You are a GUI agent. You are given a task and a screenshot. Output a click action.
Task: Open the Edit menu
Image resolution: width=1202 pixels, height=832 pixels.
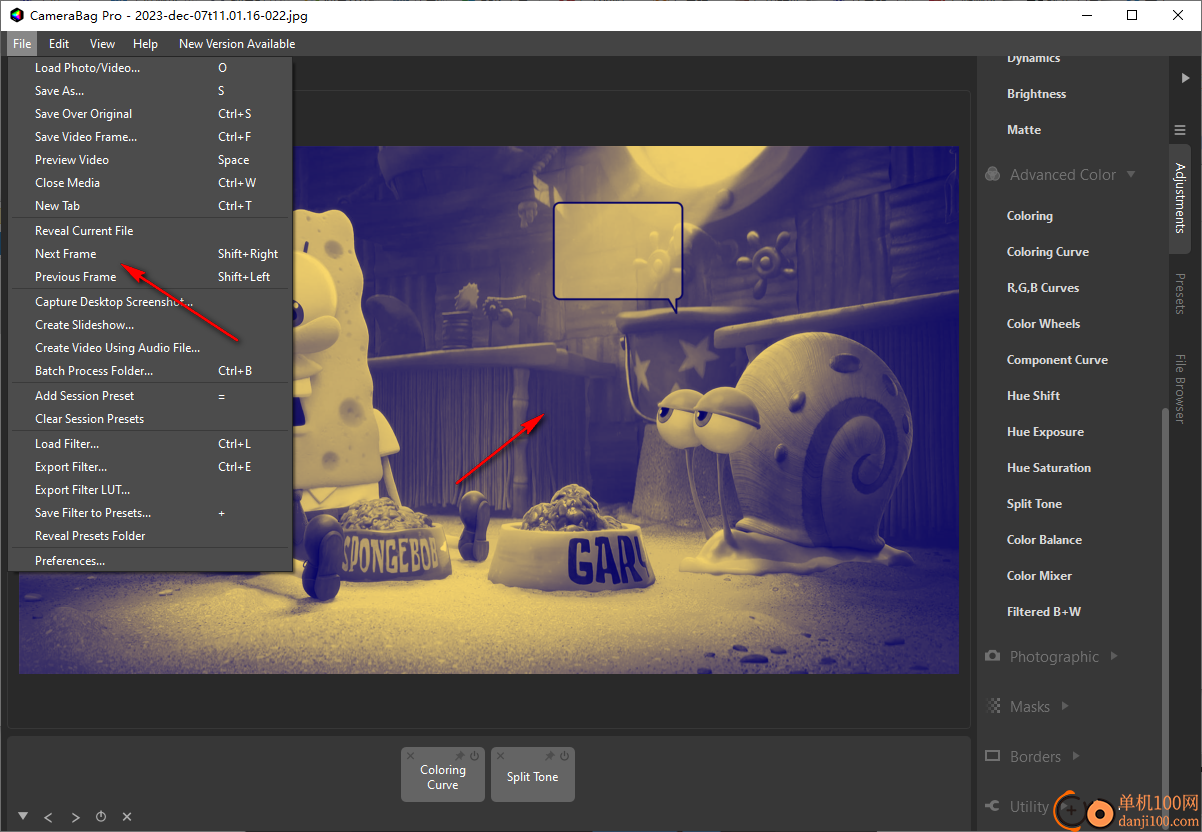click(x=59, y=44)
